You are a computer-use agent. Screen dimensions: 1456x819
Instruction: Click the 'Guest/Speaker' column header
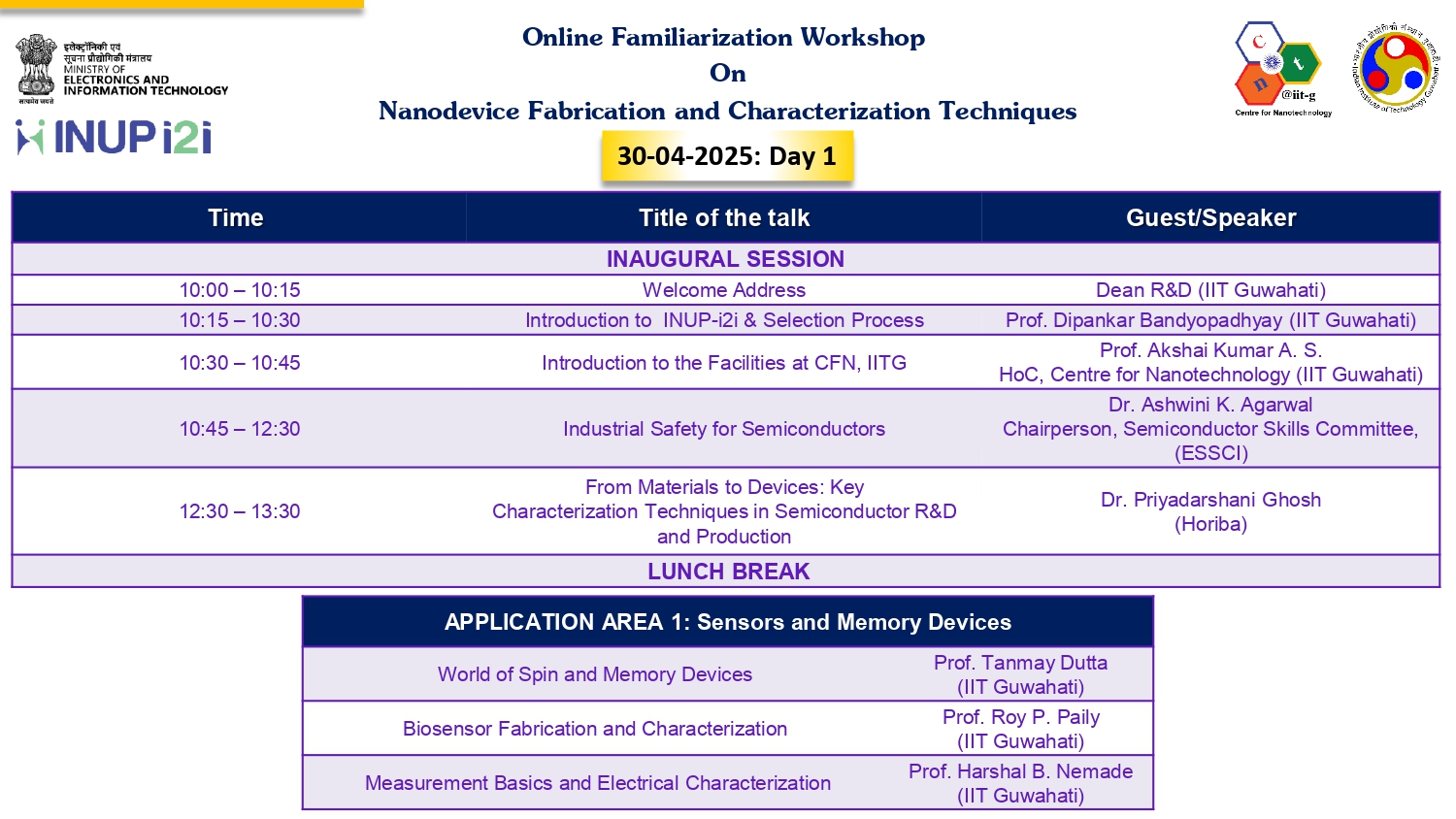tap(1210, 217)
